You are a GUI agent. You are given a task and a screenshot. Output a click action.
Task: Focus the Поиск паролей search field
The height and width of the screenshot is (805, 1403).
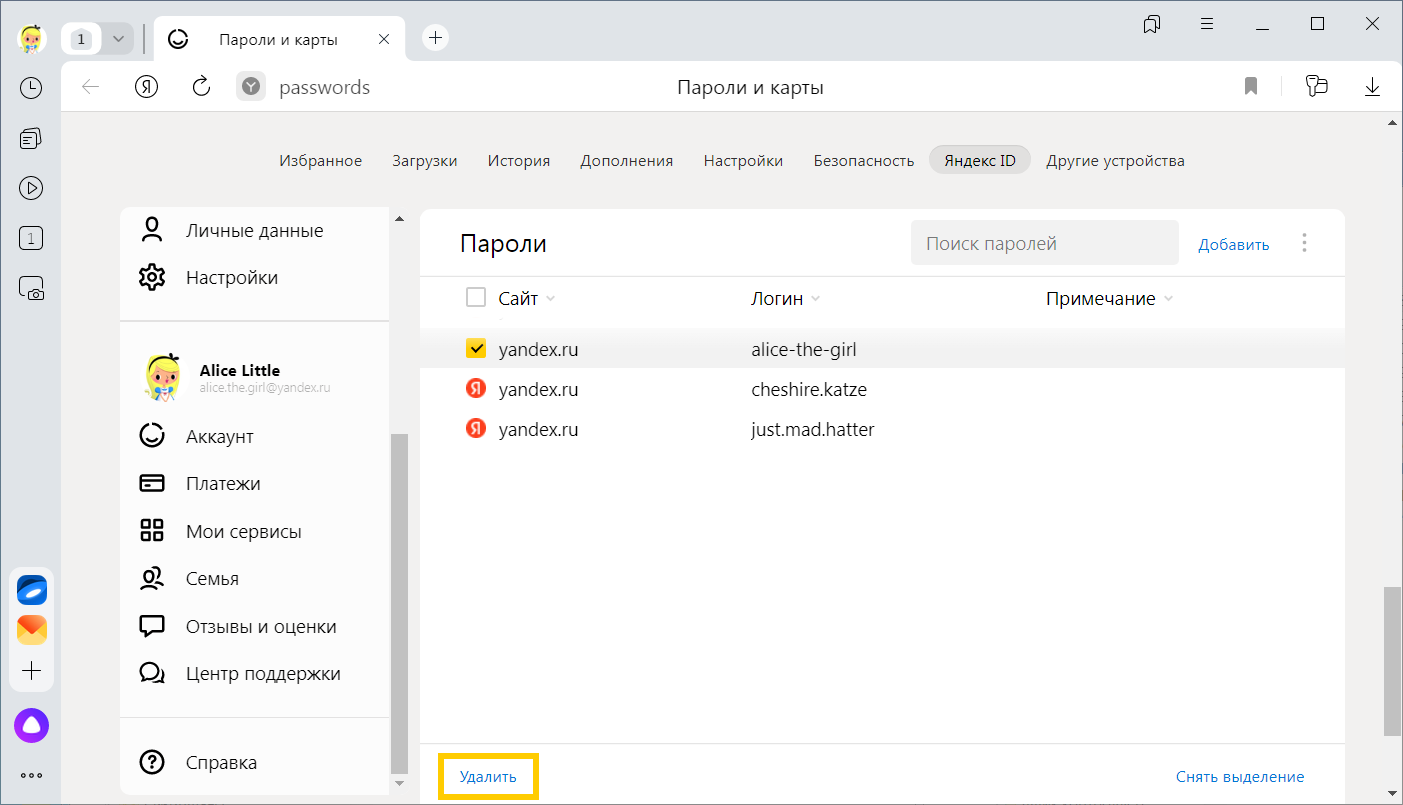pos(1045,243)
